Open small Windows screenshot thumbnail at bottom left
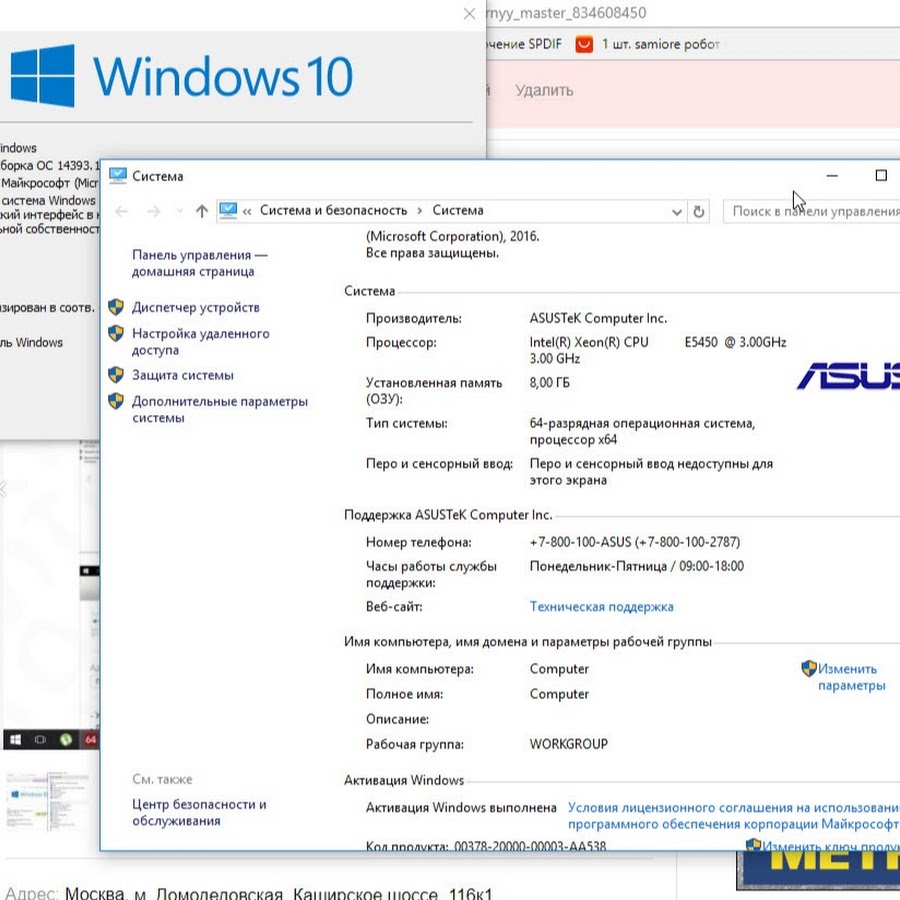900x900 pixels. 48,801
